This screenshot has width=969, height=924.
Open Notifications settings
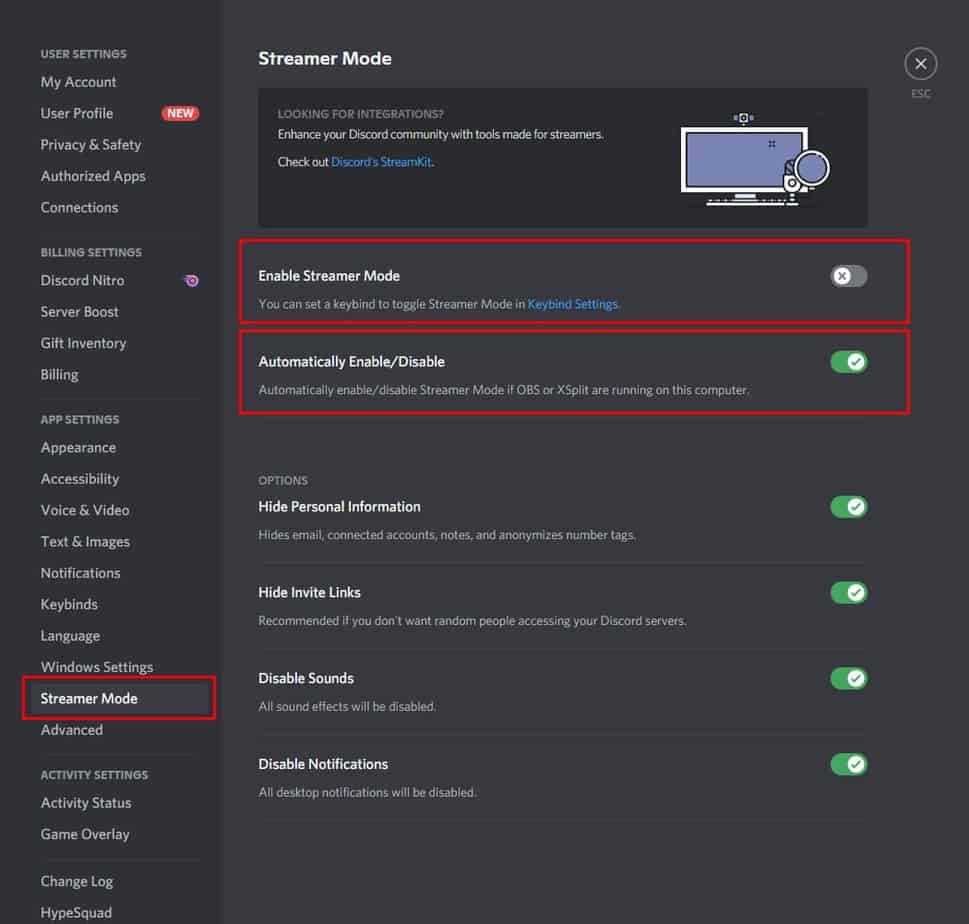tap(80, 574)
